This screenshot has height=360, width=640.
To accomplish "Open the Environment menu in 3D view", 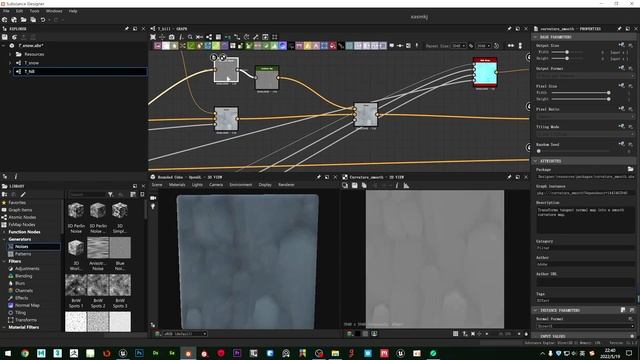I will click(240, 185).
